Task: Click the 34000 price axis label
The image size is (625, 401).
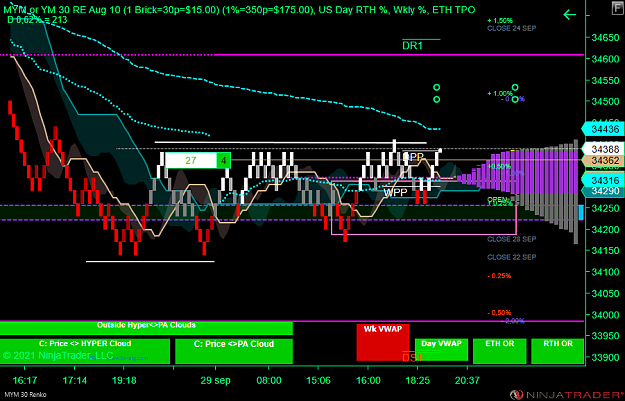Action: [x=605, y=315]
